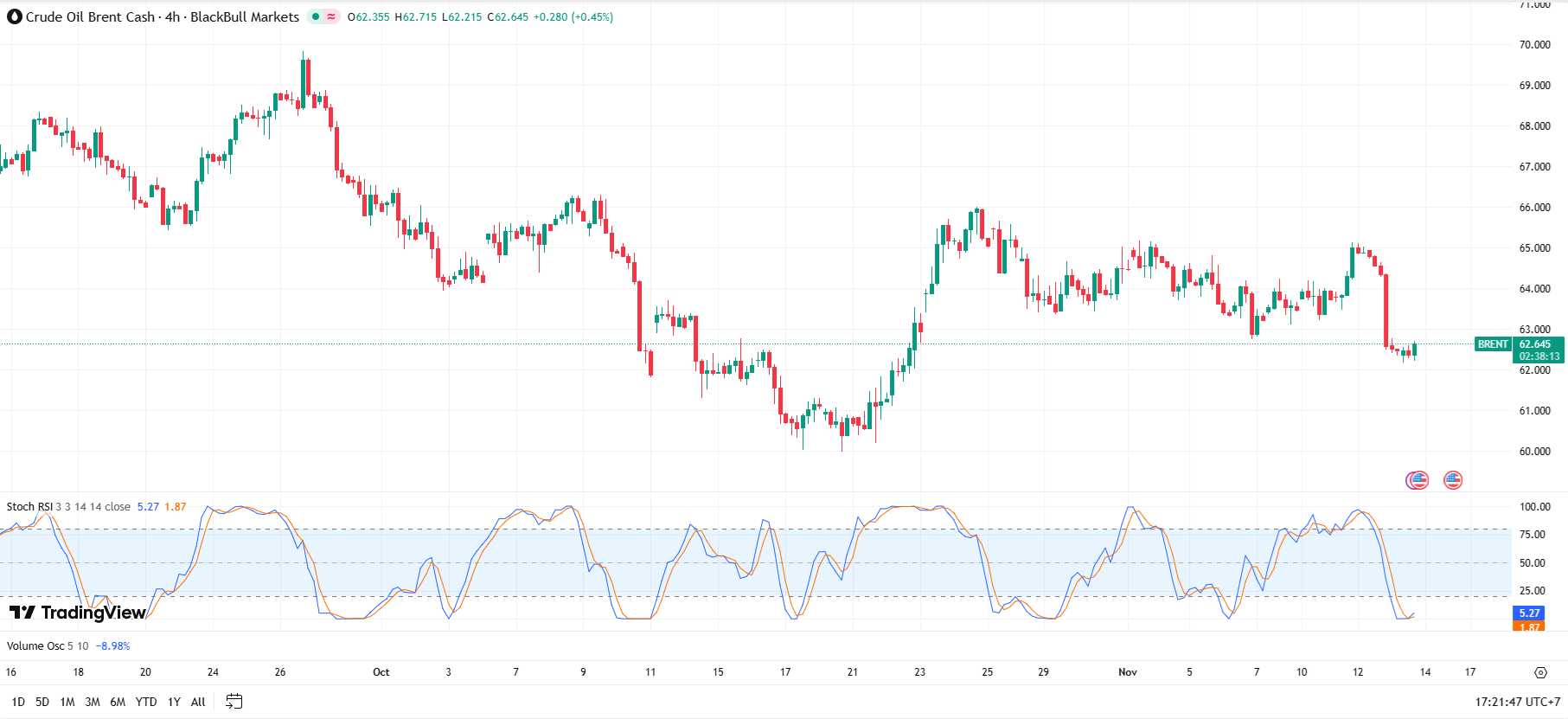Click the TradingView logo
The height and width of the screenshot is (719, 1568).
[x=78, y=613]
